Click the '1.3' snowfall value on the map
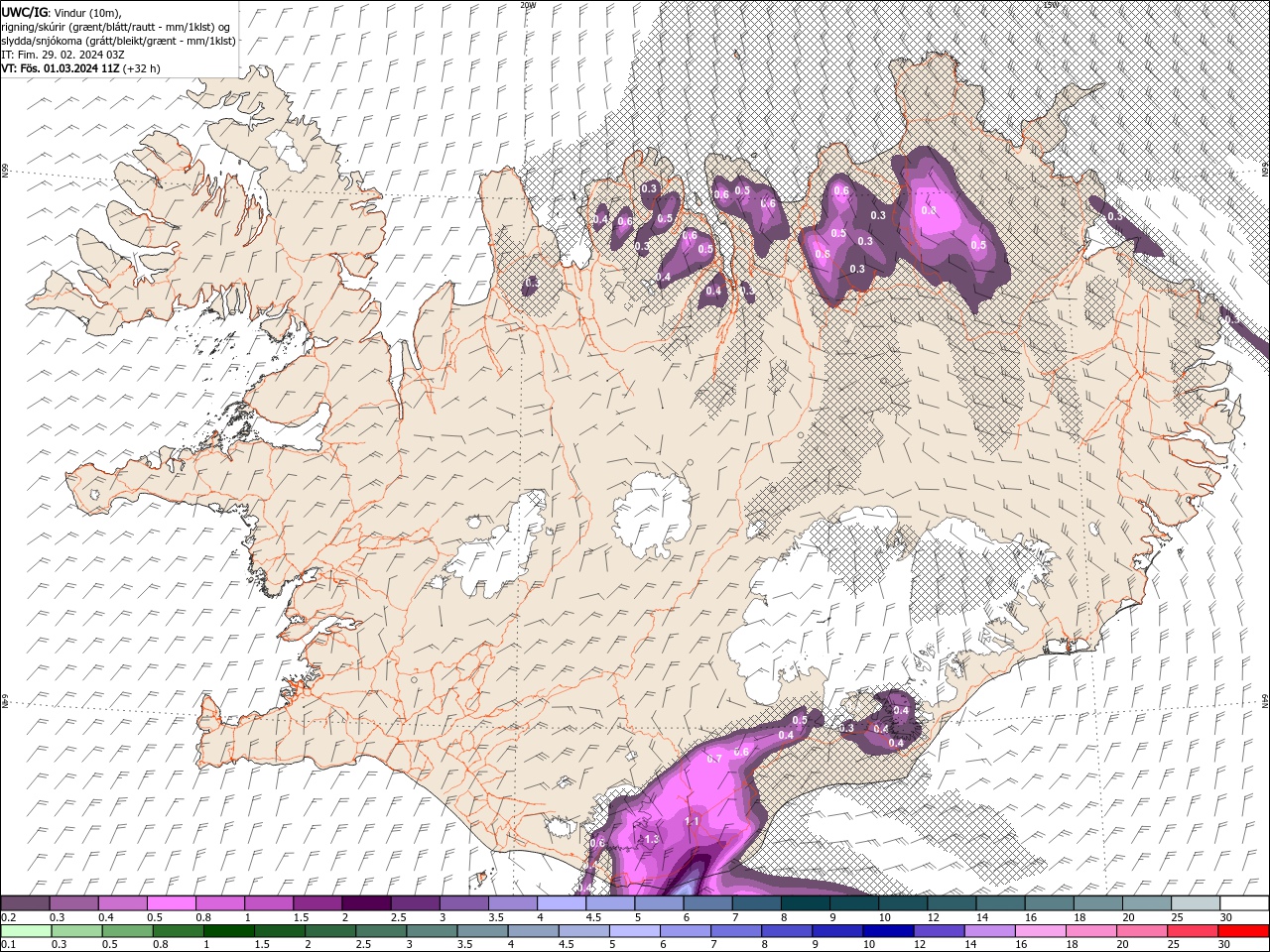 click(652, 839)
